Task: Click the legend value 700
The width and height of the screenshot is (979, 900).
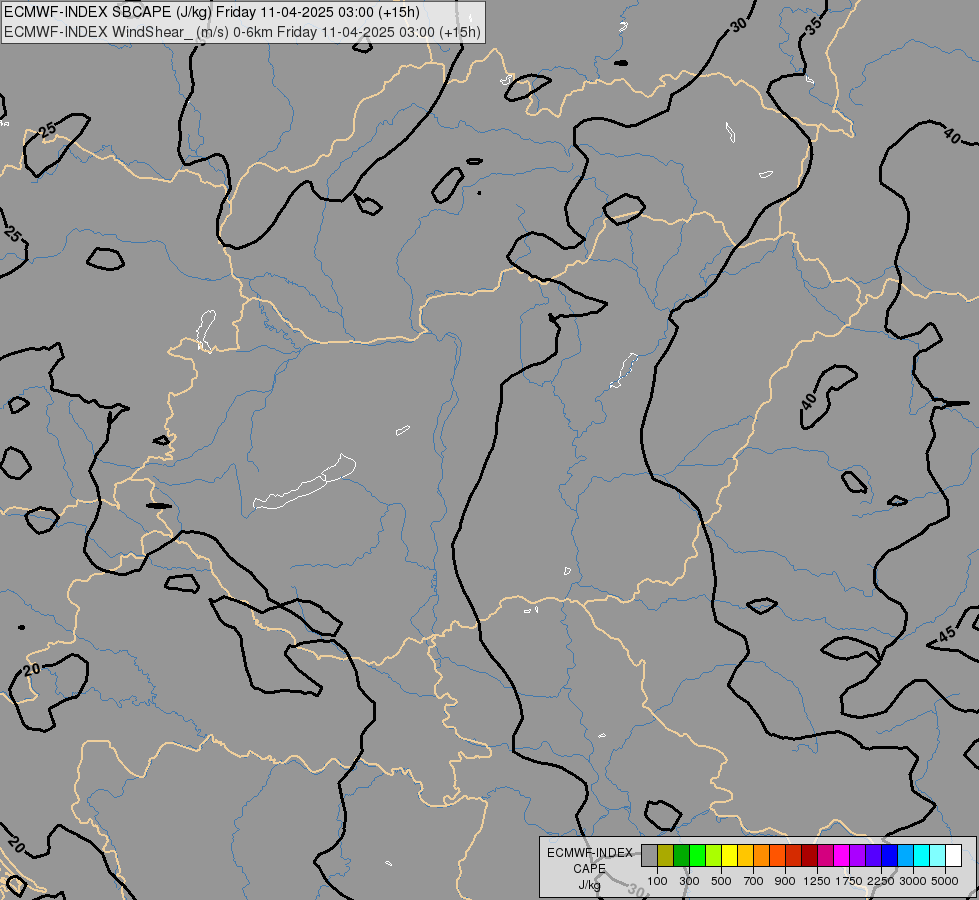Action: tap(753, 881)
